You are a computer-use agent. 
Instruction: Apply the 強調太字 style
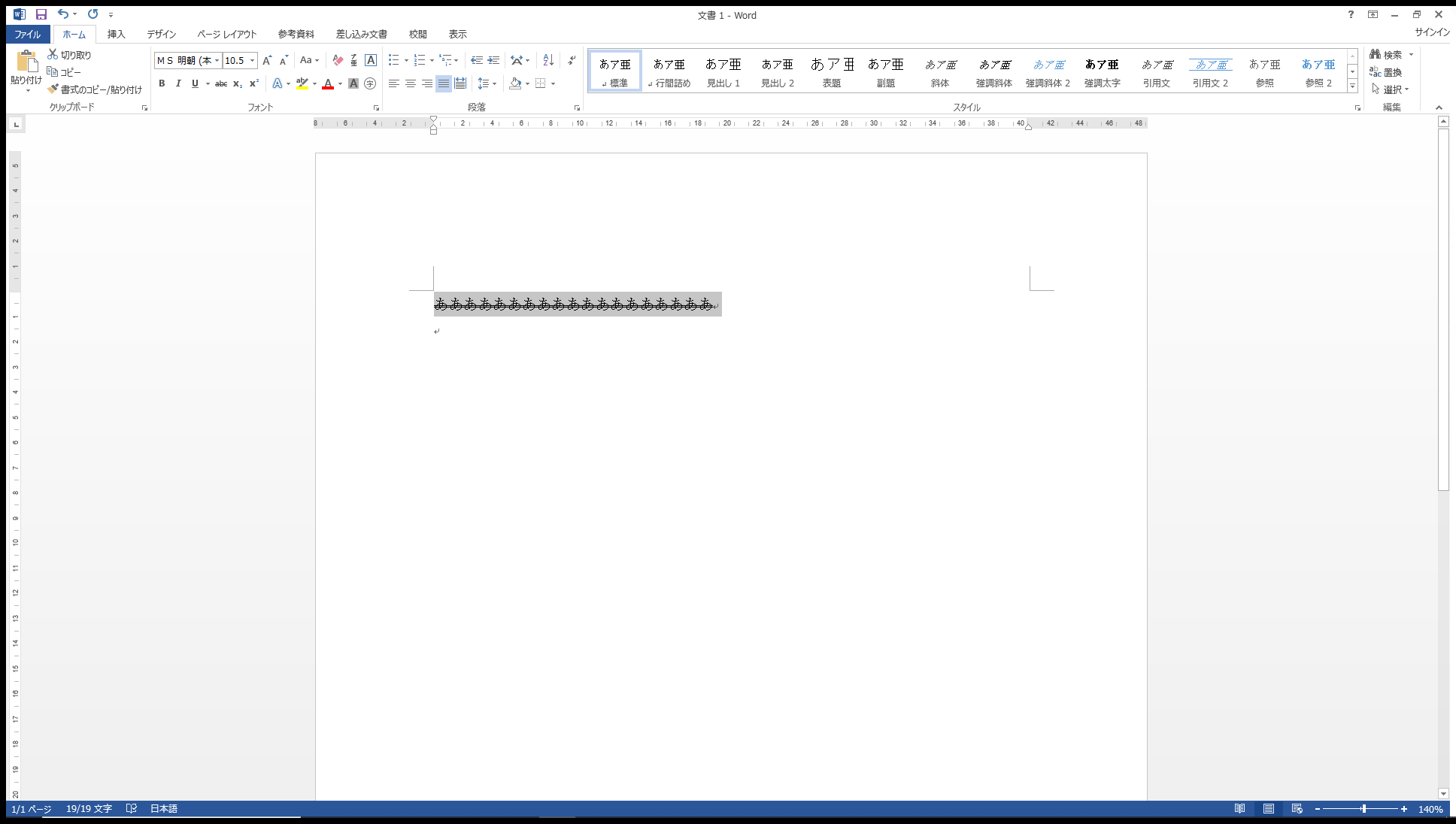click(x=1103, y=71)
